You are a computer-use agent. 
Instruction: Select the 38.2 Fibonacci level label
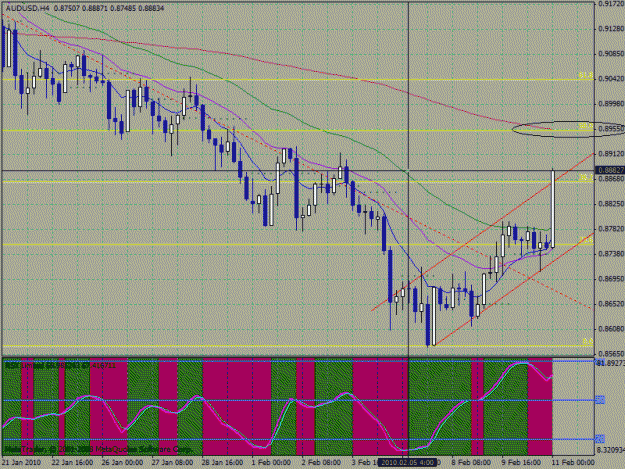[x=586, y=178]
